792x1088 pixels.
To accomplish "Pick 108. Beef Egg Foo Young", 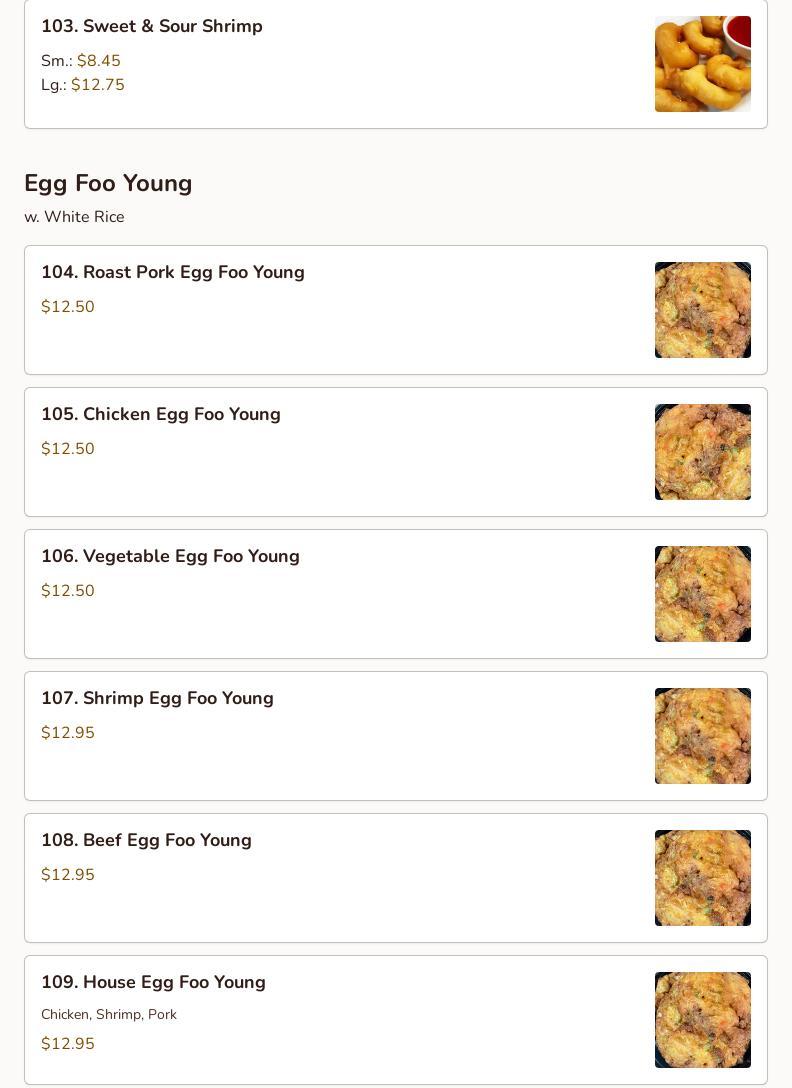I will [x=146, y=840].
